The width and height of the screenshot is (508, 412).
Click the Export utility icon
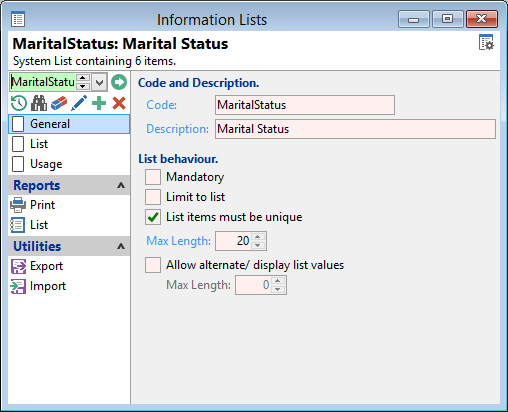pos(18,266)
